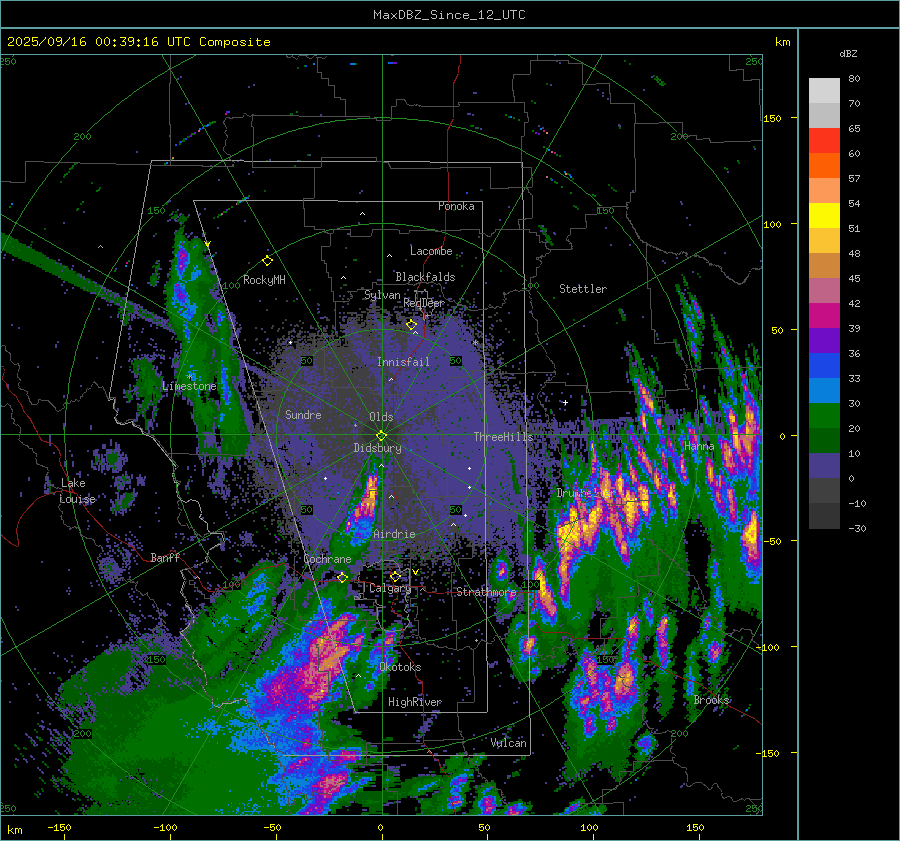Click the yellow diamond marker beside RockyMH
The image size is (900, 841).
click(267, 261)
